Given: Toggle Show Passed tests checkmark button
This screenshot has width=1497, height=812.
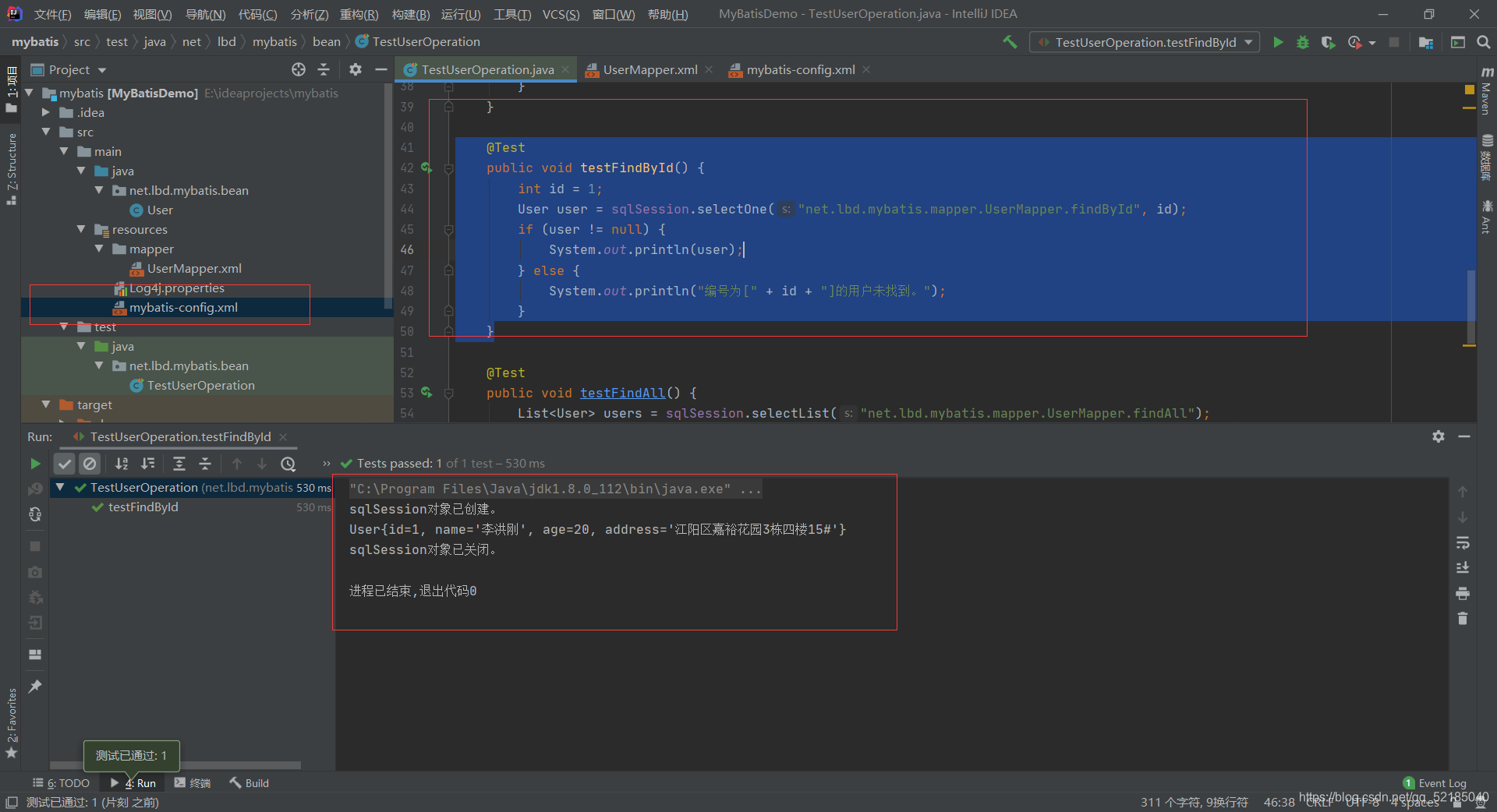Looking at the screenshot, I should tap(65, 464).
